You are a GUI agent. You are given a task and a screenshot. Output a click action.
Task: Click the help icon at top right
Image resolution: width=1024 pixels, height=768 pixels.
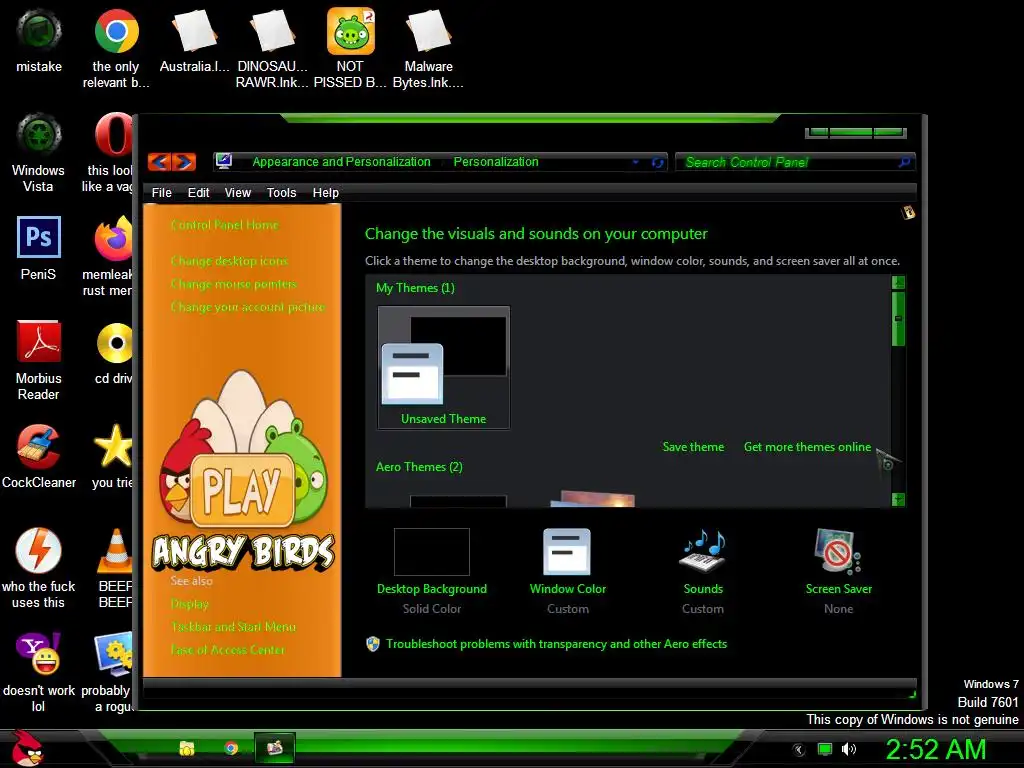click(908, 212)
